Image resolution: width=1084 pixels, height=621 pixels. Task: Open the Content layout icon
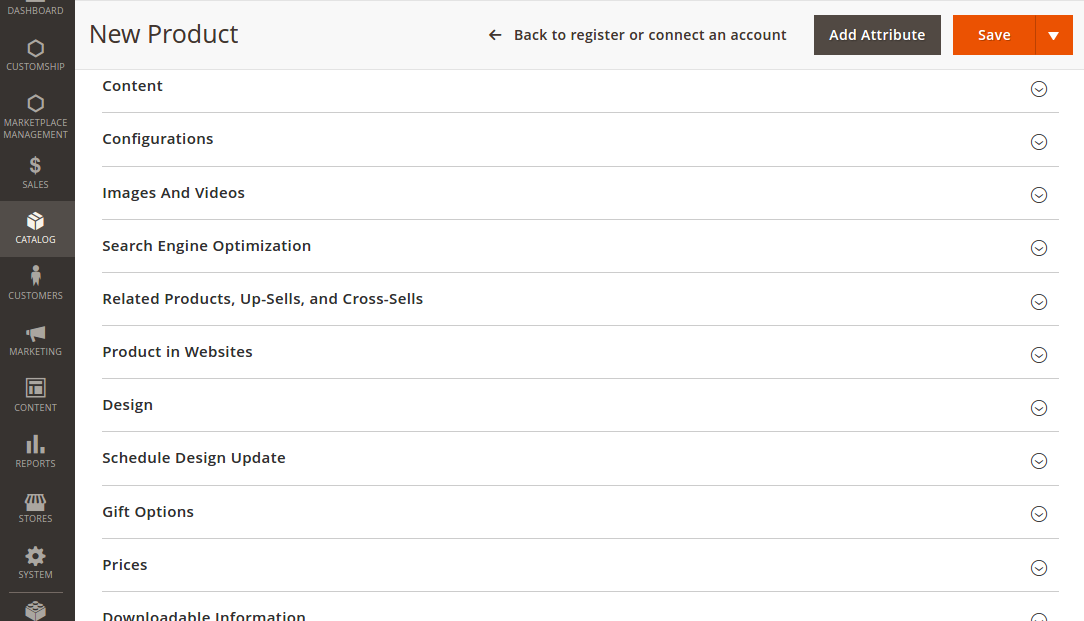click(36, 388)
